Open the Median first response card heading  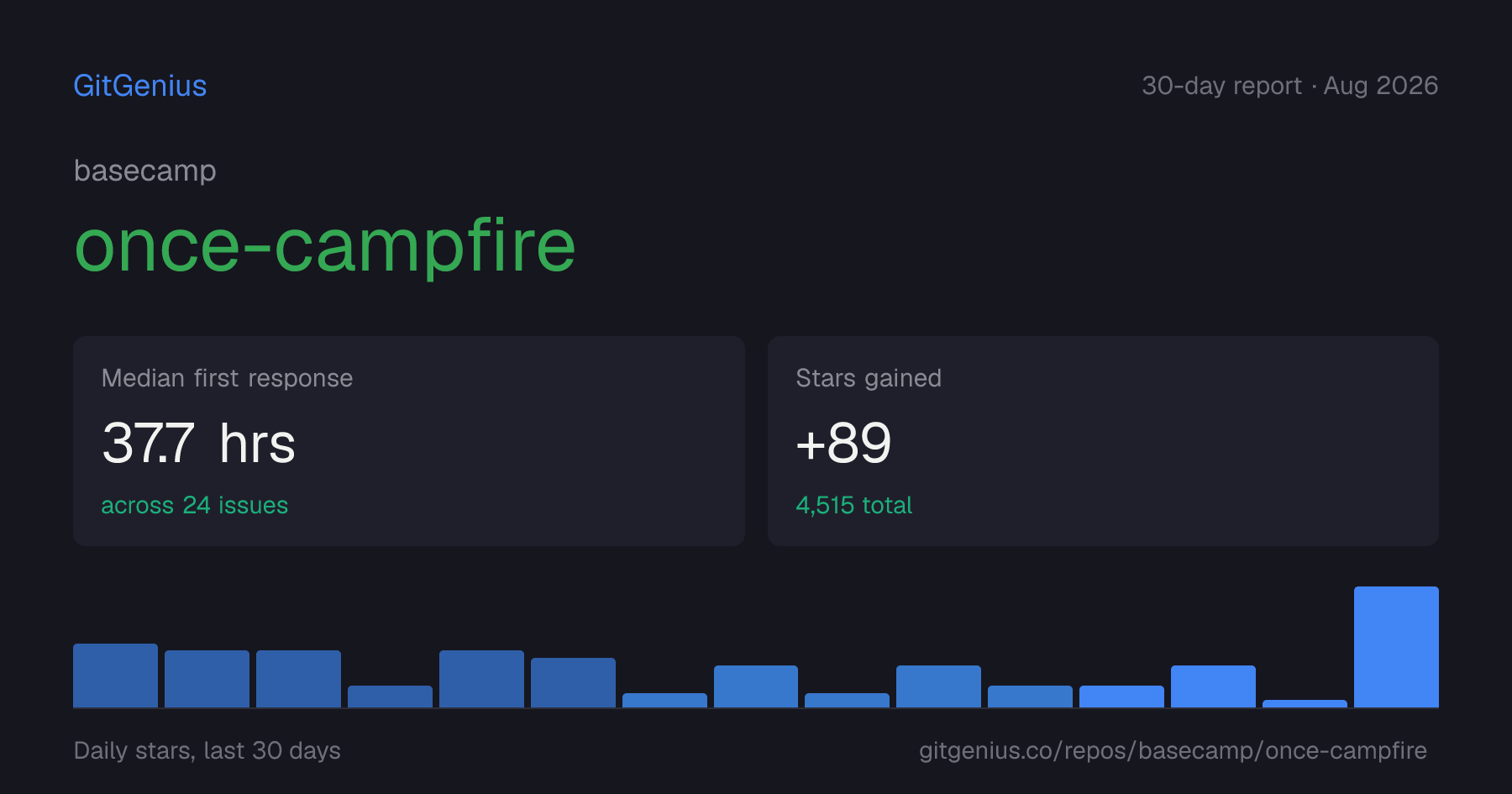click(227, 378)
